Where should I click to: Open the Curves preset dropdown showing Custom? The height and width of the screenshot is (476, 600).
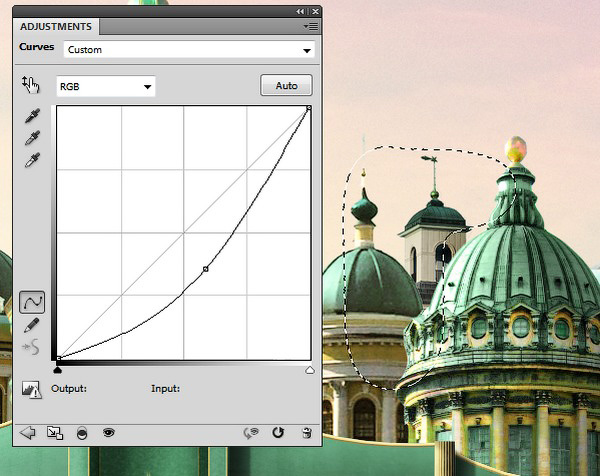click(x=189, y=49)
